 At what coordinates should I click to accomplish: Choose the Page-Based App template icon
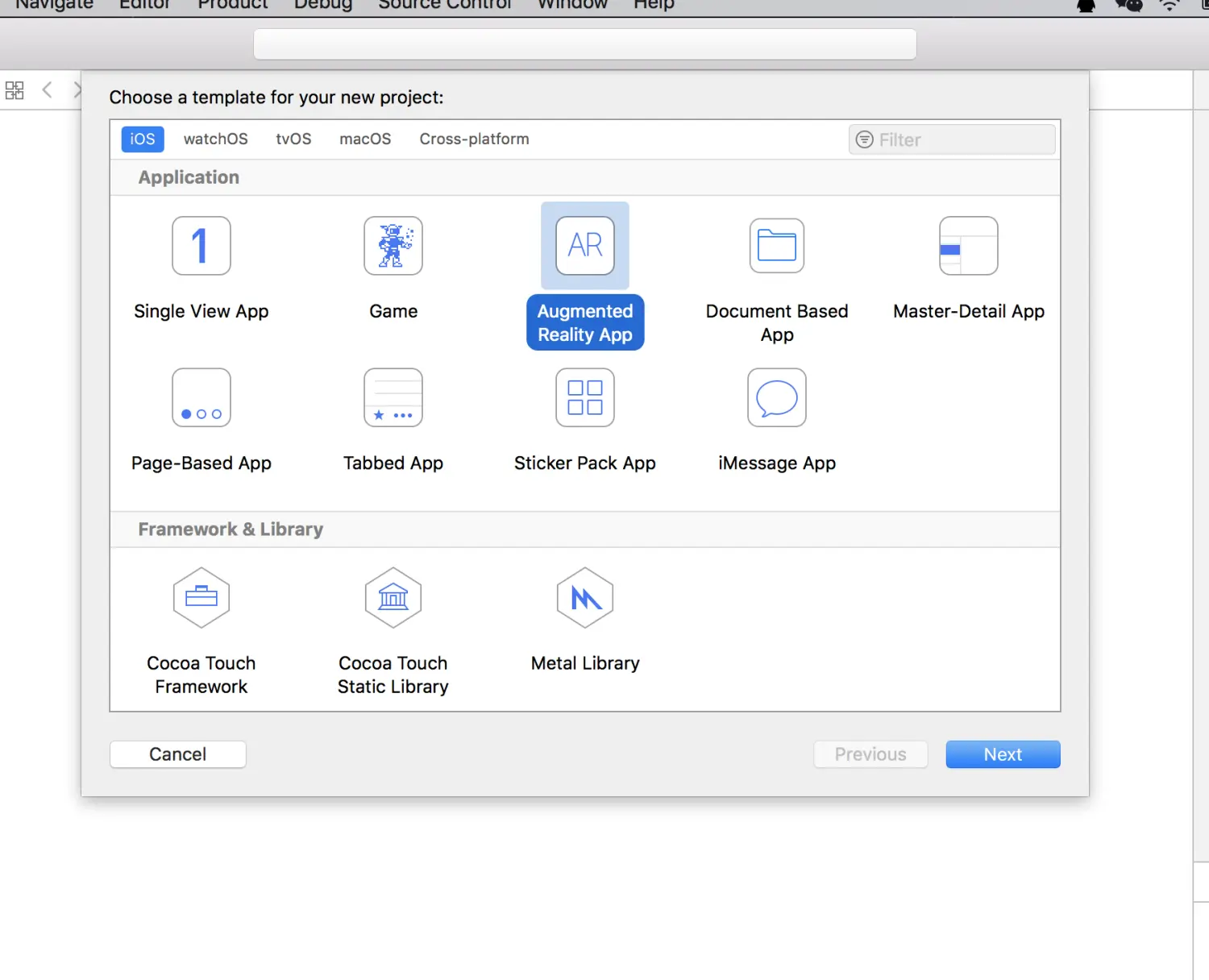coord(201,397)
